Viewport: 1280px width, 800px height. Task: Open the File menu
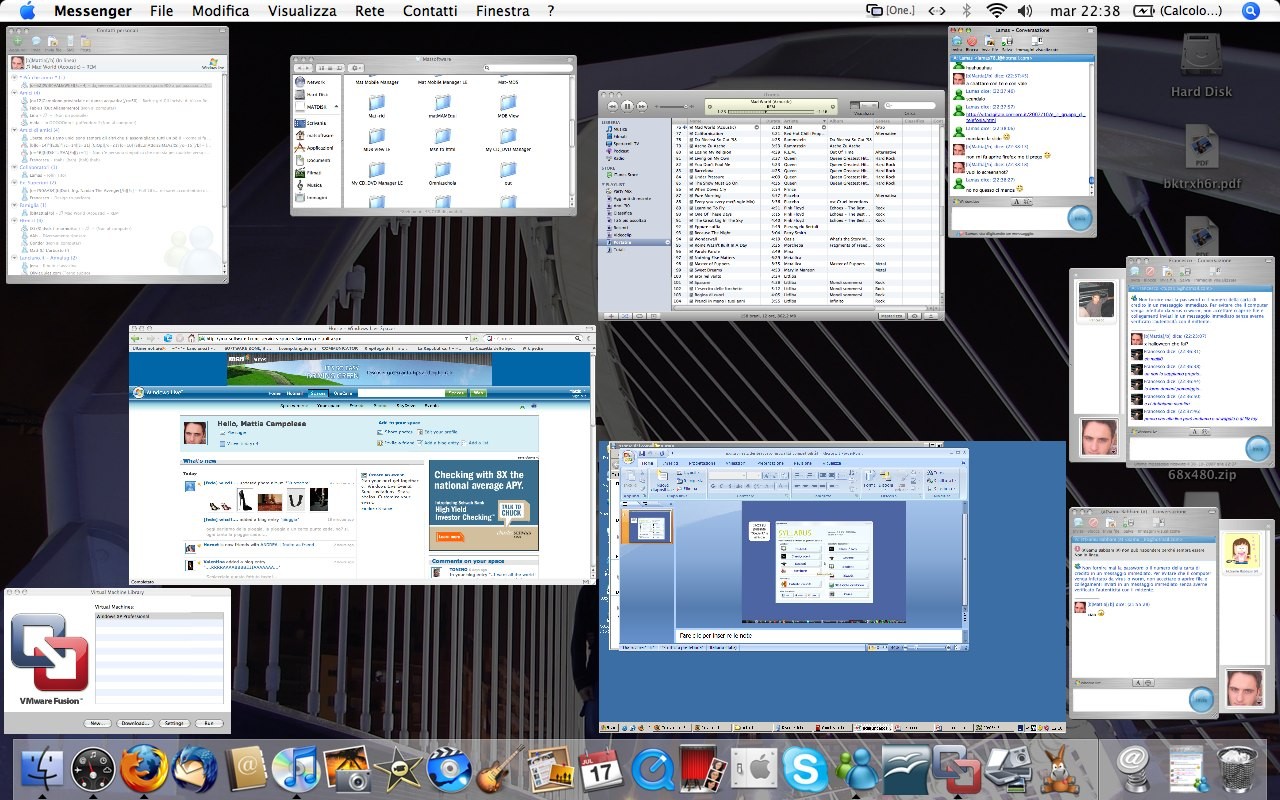[161, 11]
